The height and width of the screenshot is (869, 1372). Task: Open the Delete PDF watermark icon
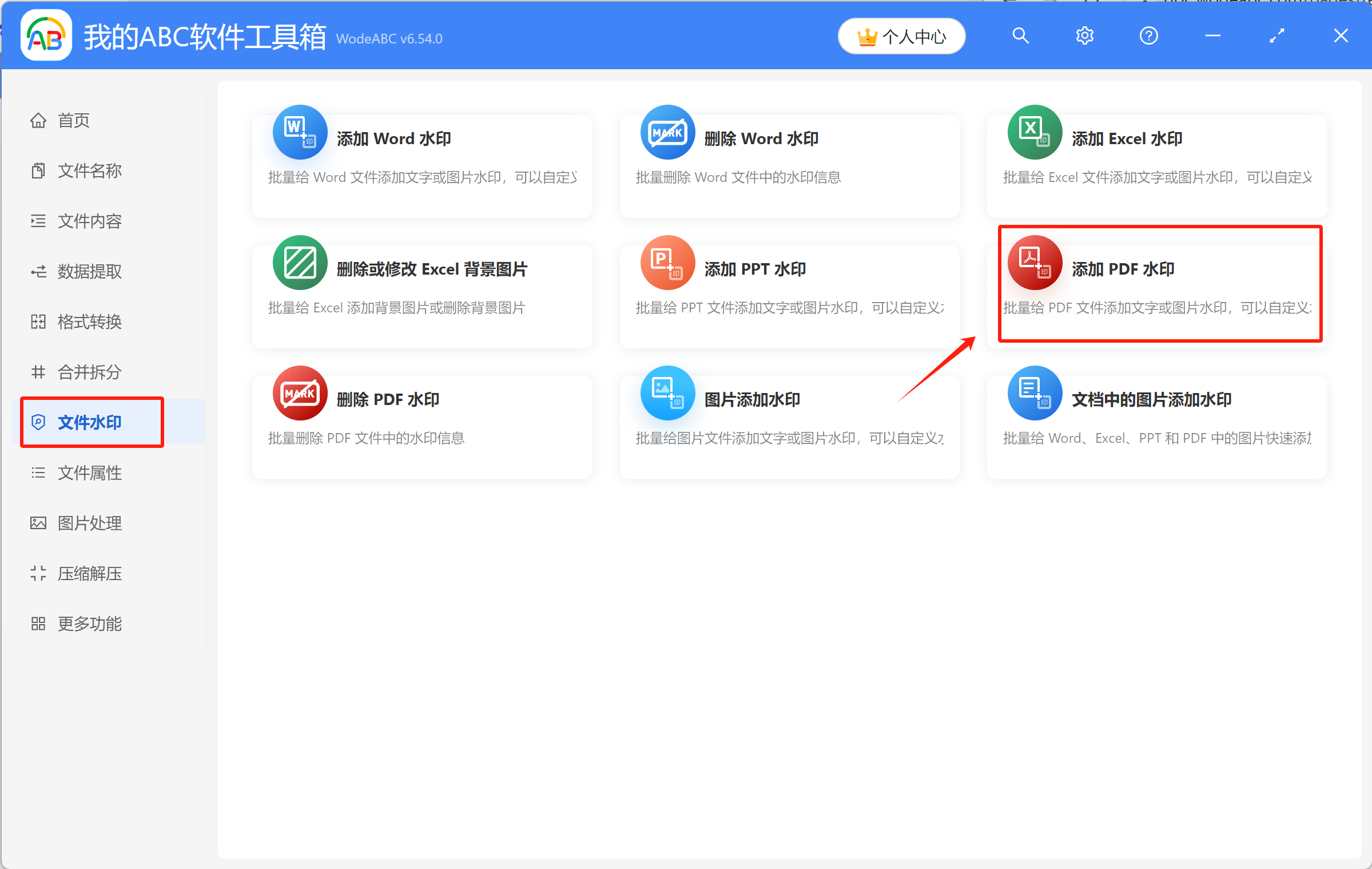click(300, 393)
